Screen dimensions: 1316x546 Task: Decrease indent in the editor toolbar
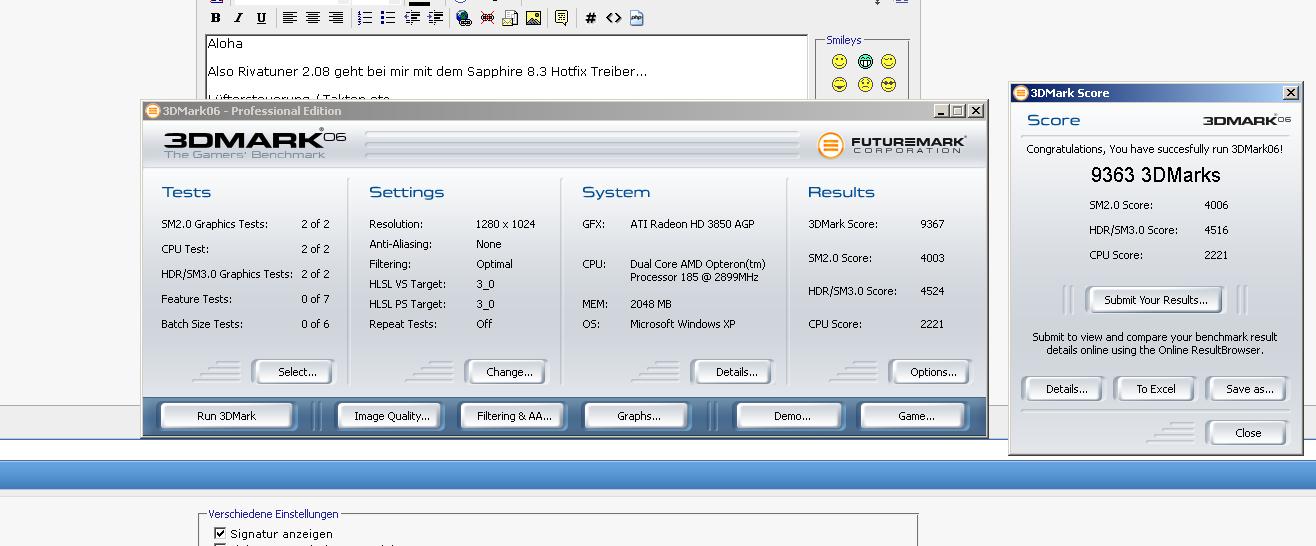coord(412,18)
